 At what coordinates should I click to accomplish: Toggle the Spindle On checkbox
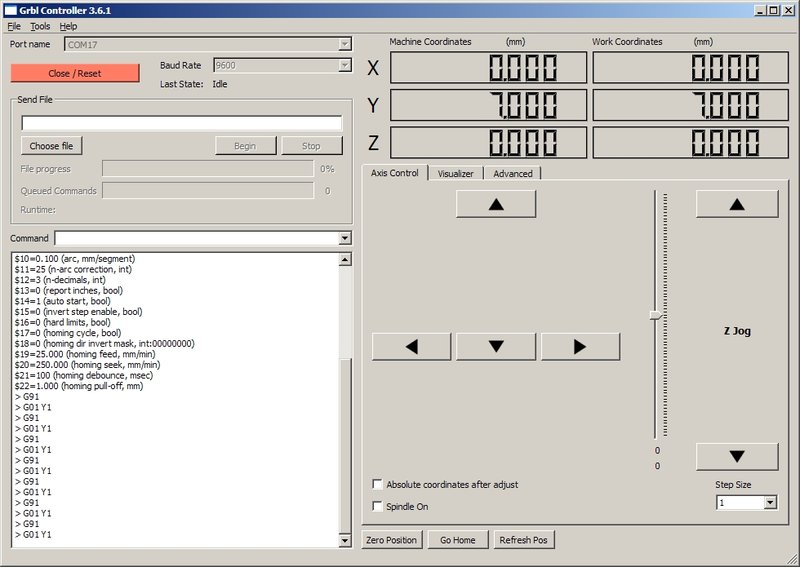pyautogui.click(x=378, y=506)
